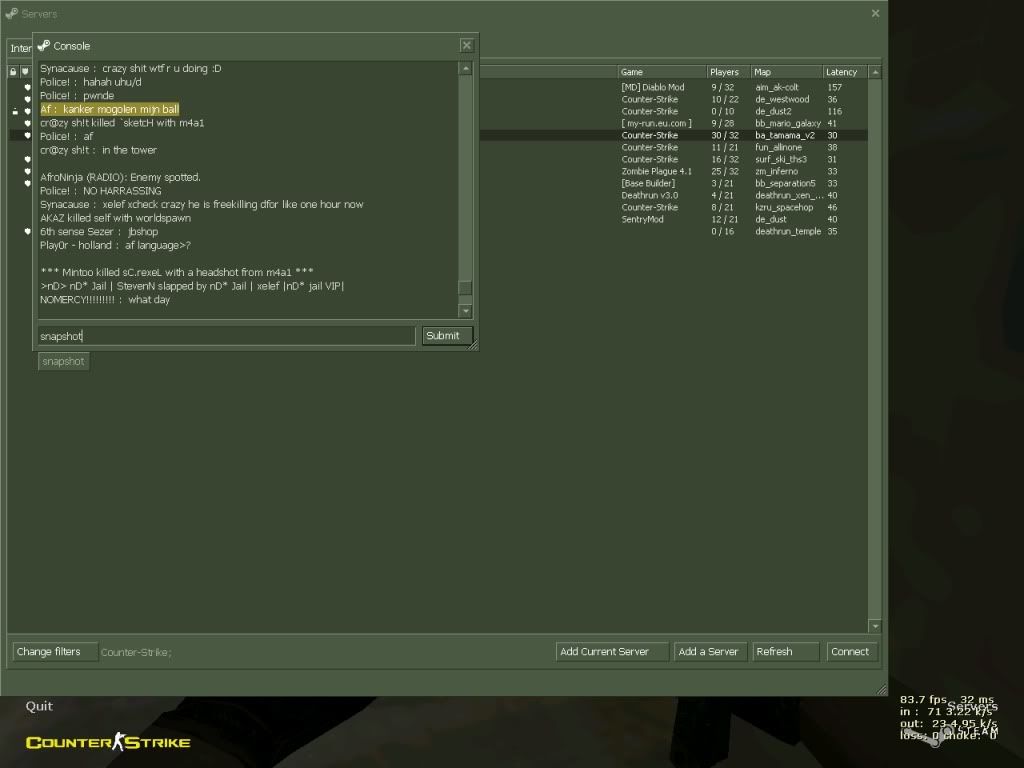Select the snapshot autocomplete suggestion
Screen dimensions: 1024x768
point(63,361)
